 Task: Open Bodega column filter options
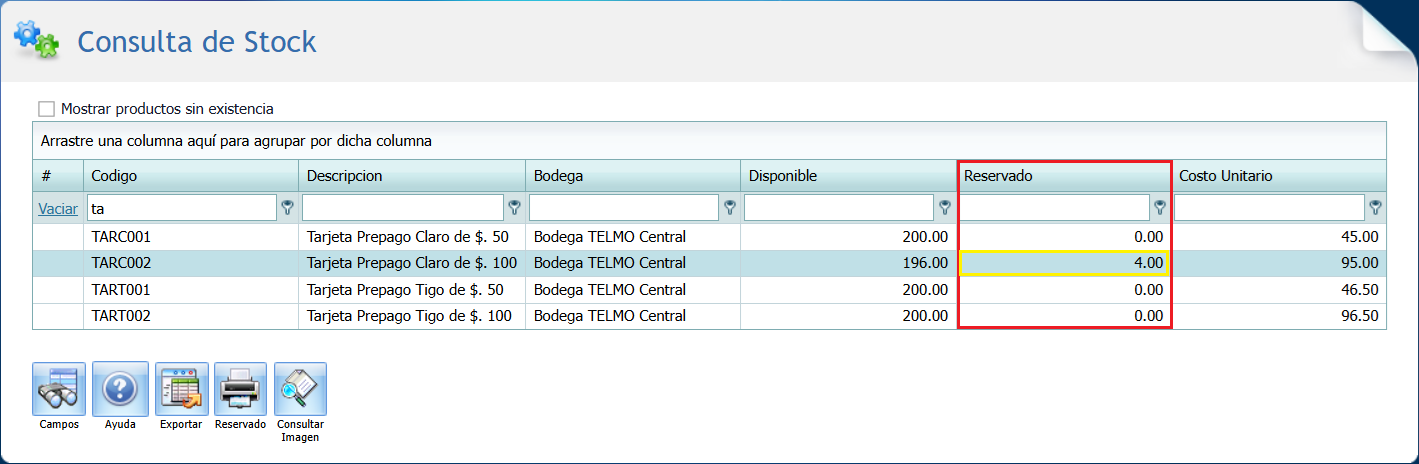point(730,208)
